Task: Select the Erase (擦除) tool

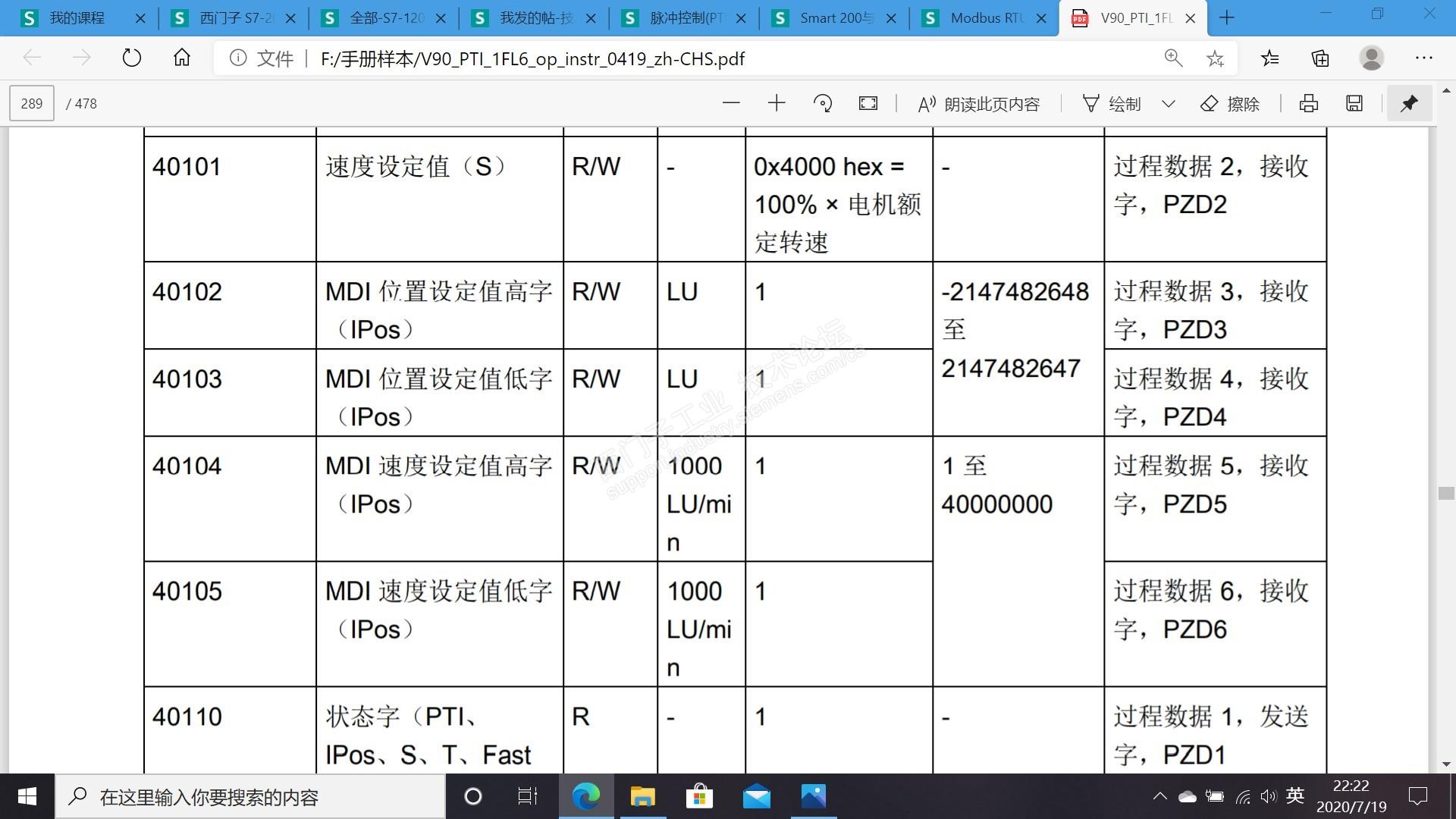Action: coord(1230,103)
